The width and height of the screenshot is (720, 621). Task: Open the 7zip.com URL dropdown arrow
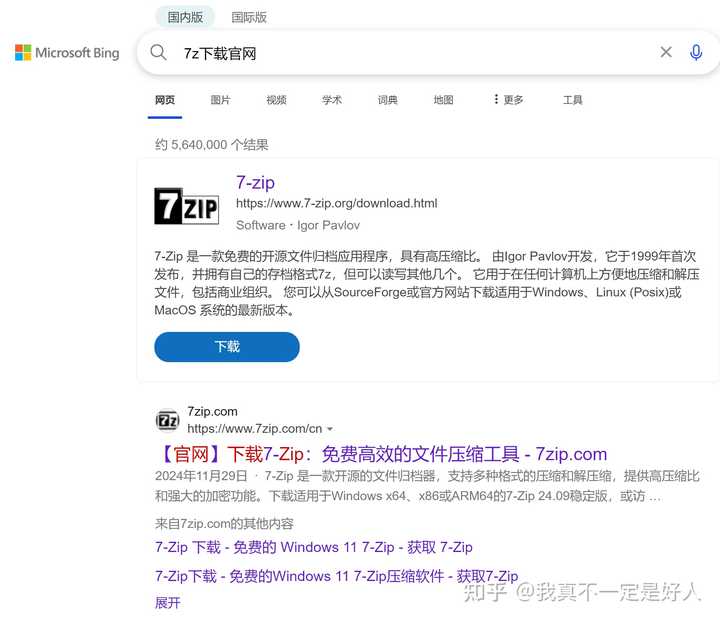(x=330, y=429)
